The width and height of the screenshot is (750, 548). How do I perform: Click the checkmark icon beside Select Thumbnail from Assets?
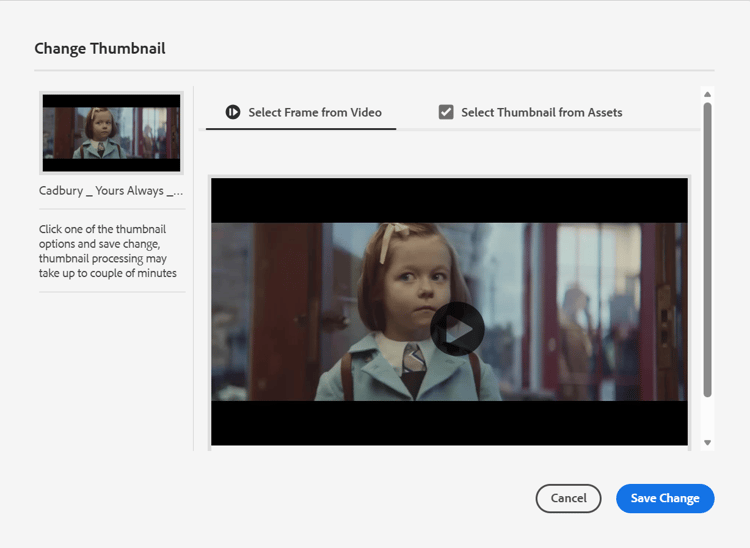446,112
